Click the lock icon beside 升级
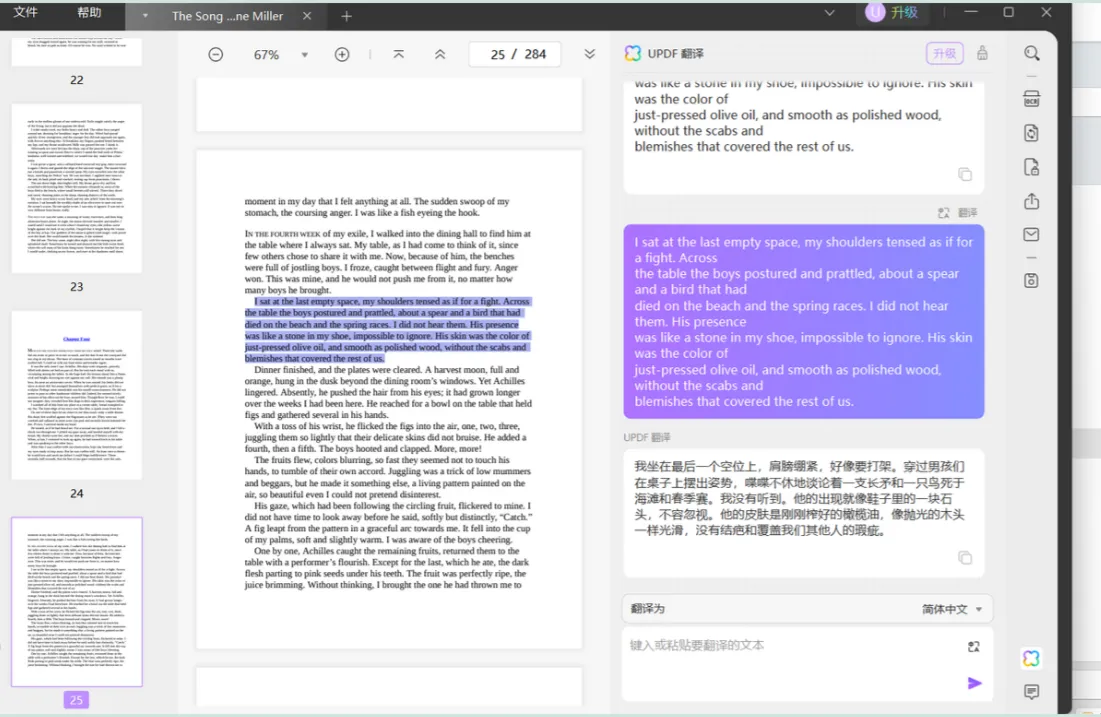This screenshot has height=717, width=1101. [x=982, y=53]
